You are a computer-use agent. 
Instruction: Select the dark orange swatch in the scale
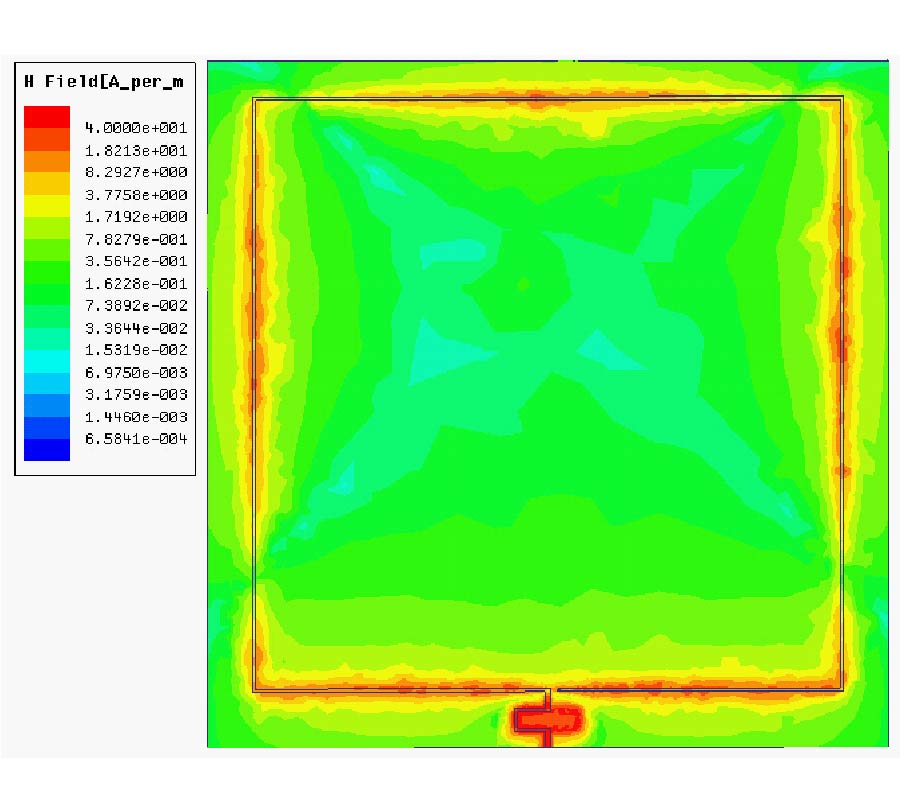tap(44, 163)
